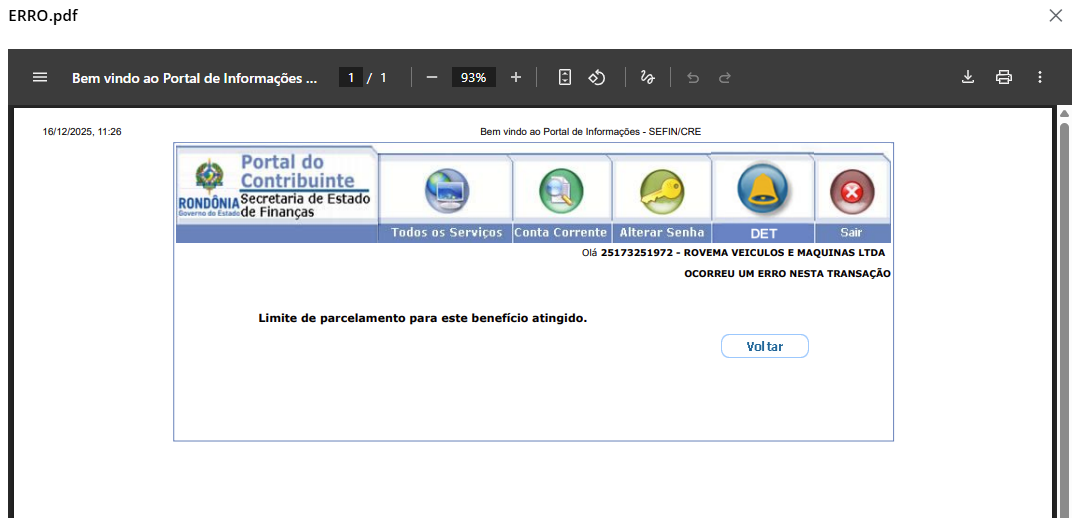1083x518 pixels.
Task: Click the zoom in plus button
Action: coord(516,77)
